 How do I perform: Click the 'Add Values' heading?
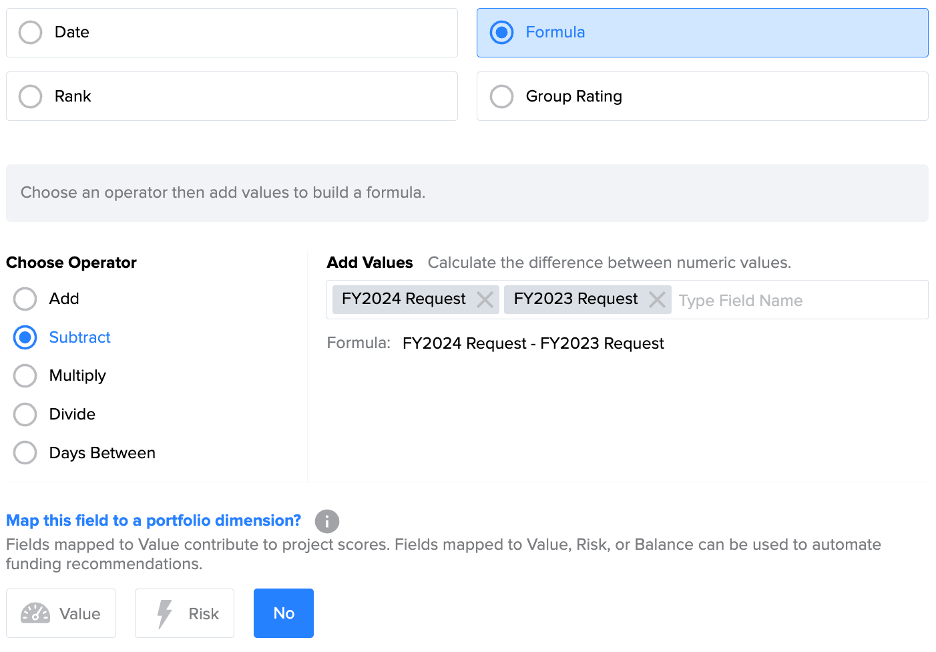[x=370, y=263]
